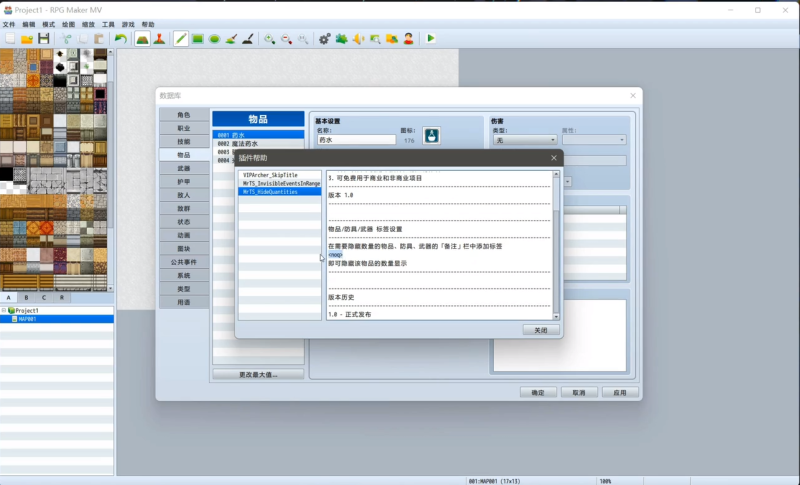Save project with the floppy disk icon
The height and width of the screenshot is (485, 800).
coord(44,39)
